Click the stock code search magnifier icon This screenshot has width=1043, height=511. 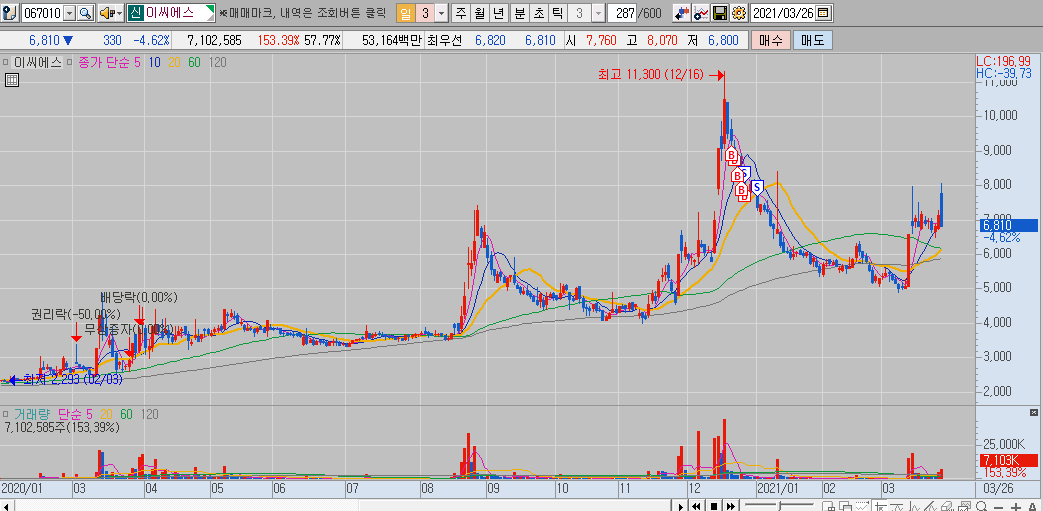[x=85, y=13]
